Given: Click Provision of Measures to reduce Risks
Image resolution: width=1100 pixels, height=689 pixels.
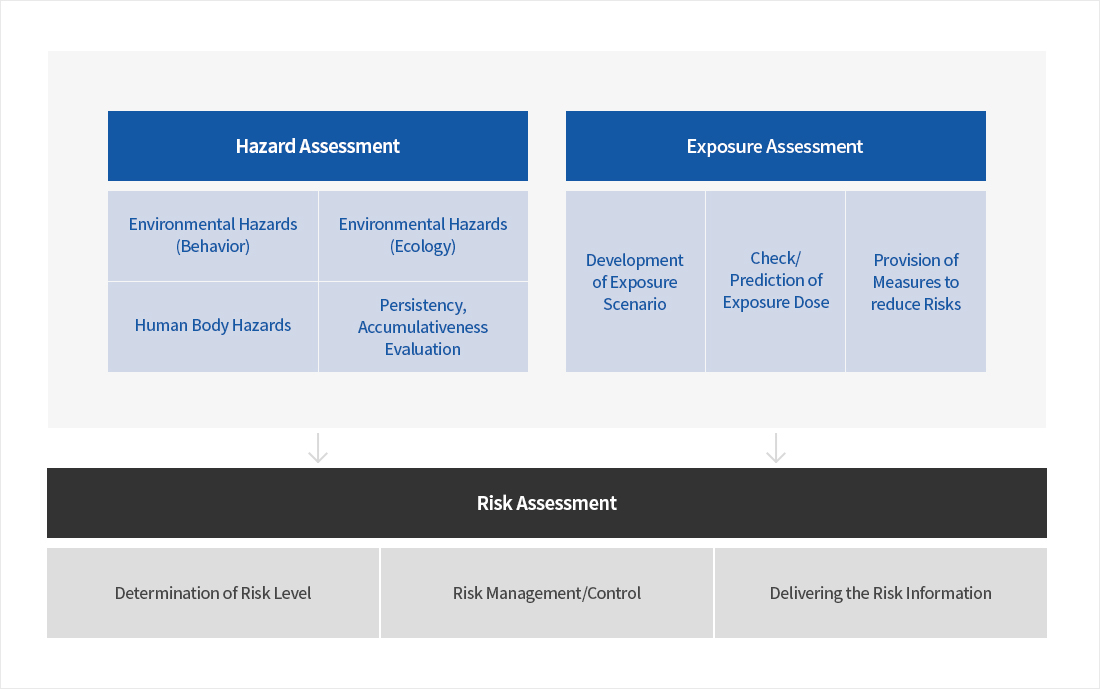Looking at the screenshot, I should (916, 282).
